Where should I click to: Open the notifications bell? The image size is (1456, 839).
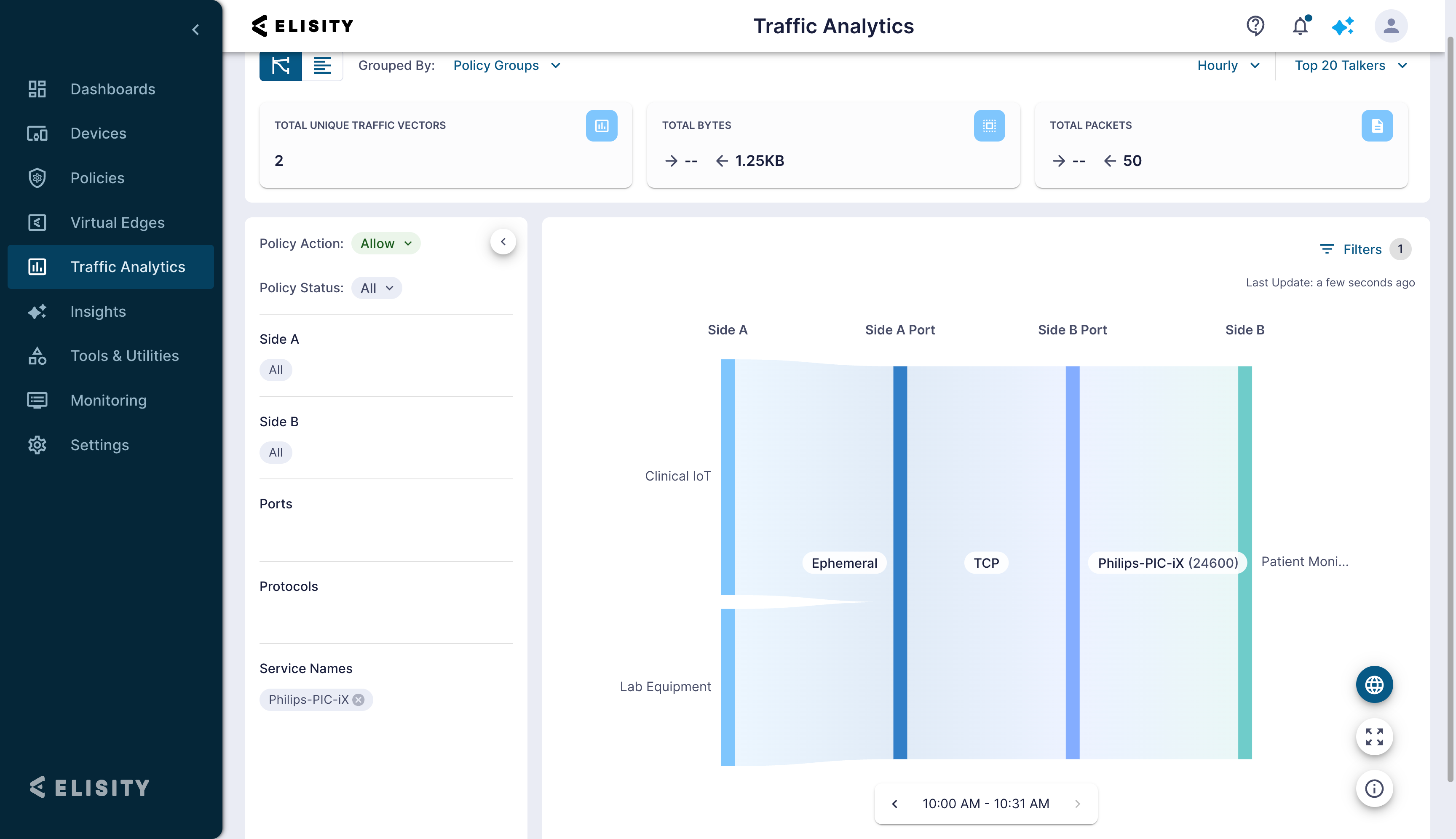click(1300, 26)
